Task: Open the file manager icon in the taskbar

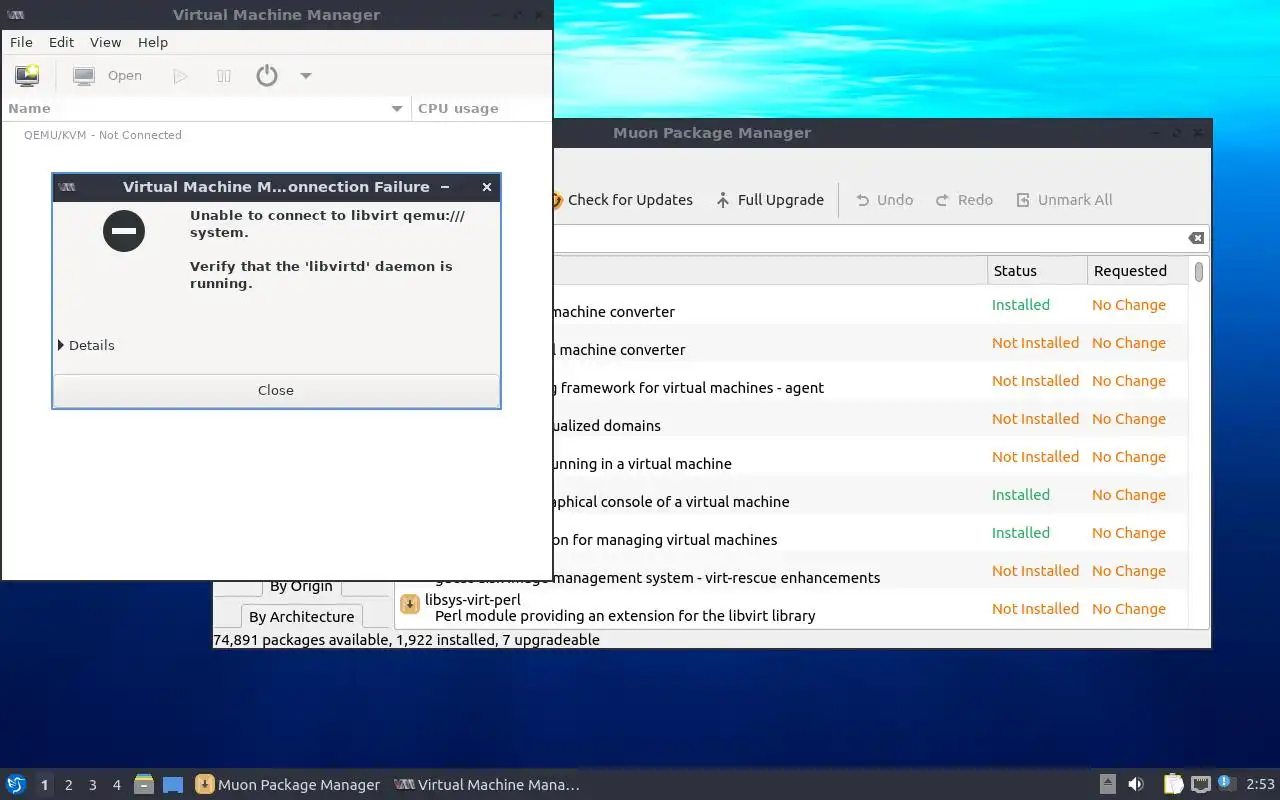Action: pyautogui.click(x=144, y=784)
